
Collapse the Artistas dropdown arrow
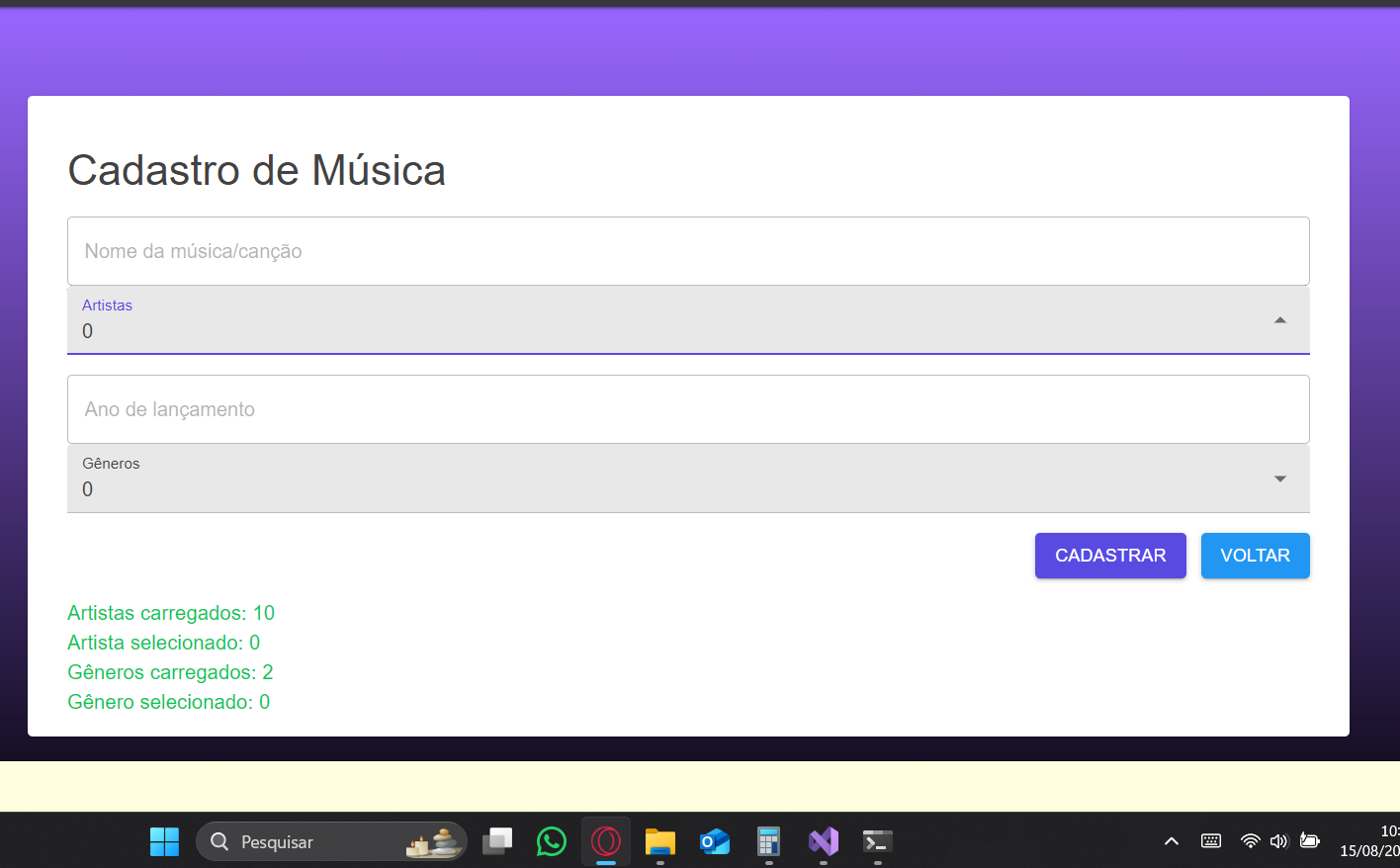[1280, 320]
